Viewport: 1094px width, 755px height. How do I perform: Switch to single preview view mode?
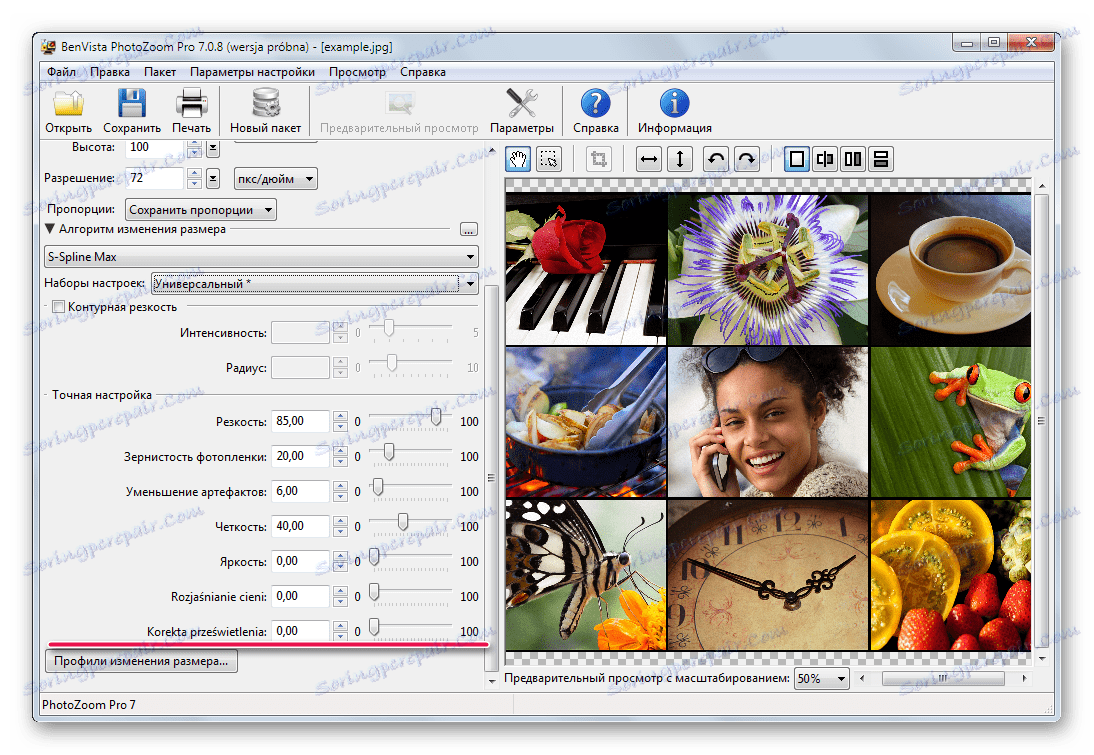click(x=797, y=159)
